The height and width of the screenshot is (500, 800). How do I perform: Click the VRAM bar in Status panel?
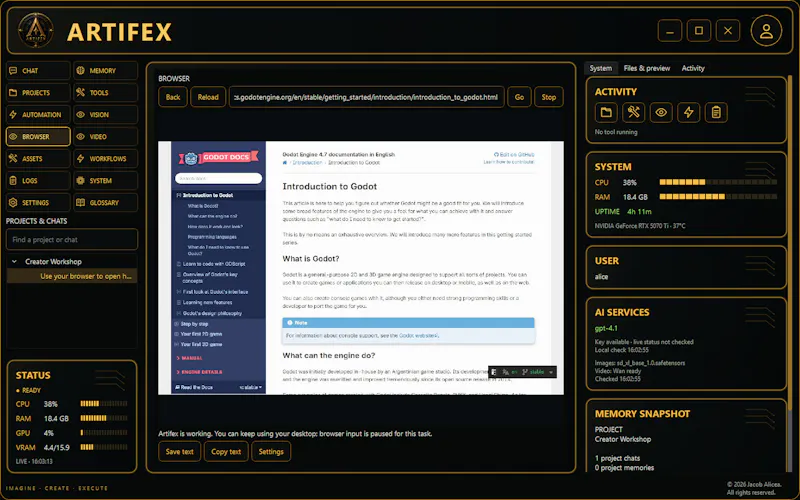coord(104,447)
